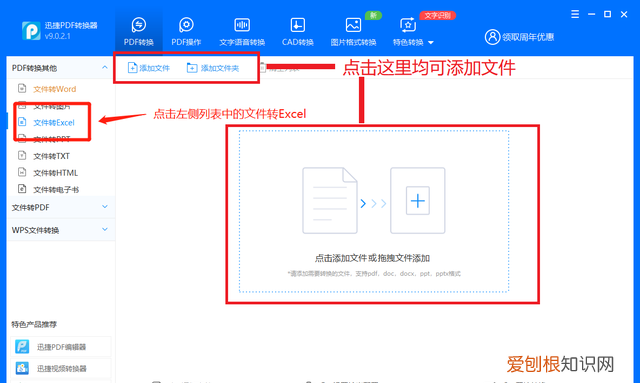Click the user avatar icon
Viewport: 640px width, 383px height.
coord(492,37)
